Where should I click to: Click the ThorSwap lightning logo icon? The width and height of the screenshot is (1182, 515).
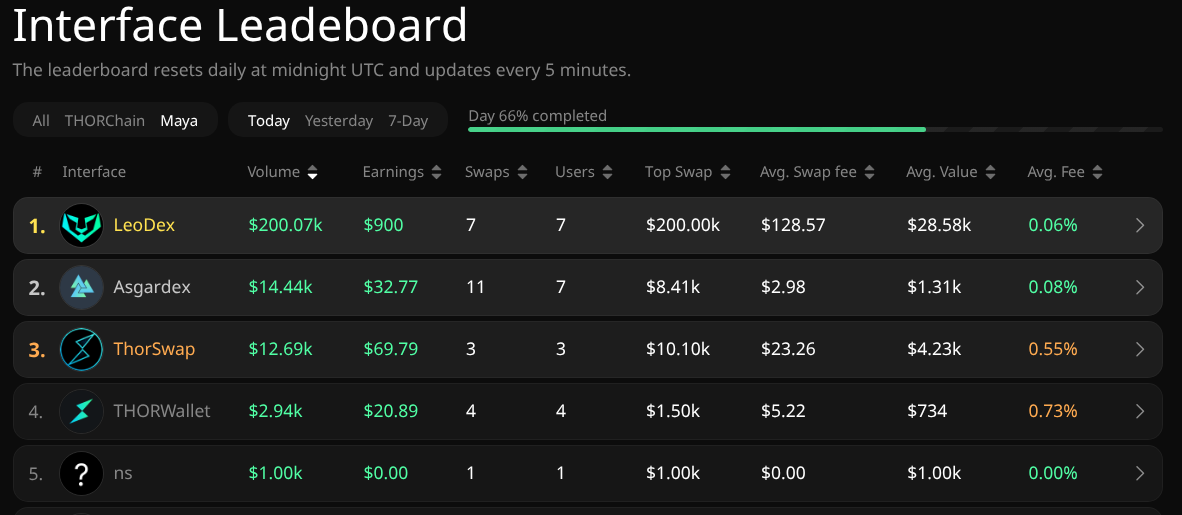coord(81,349)
